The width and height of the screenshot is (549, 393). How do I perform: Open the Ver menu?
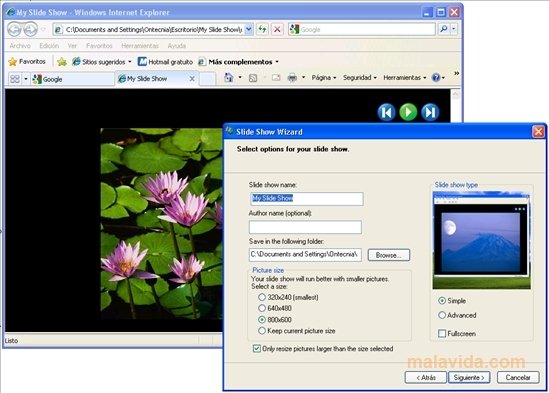[x=72, y=46]
